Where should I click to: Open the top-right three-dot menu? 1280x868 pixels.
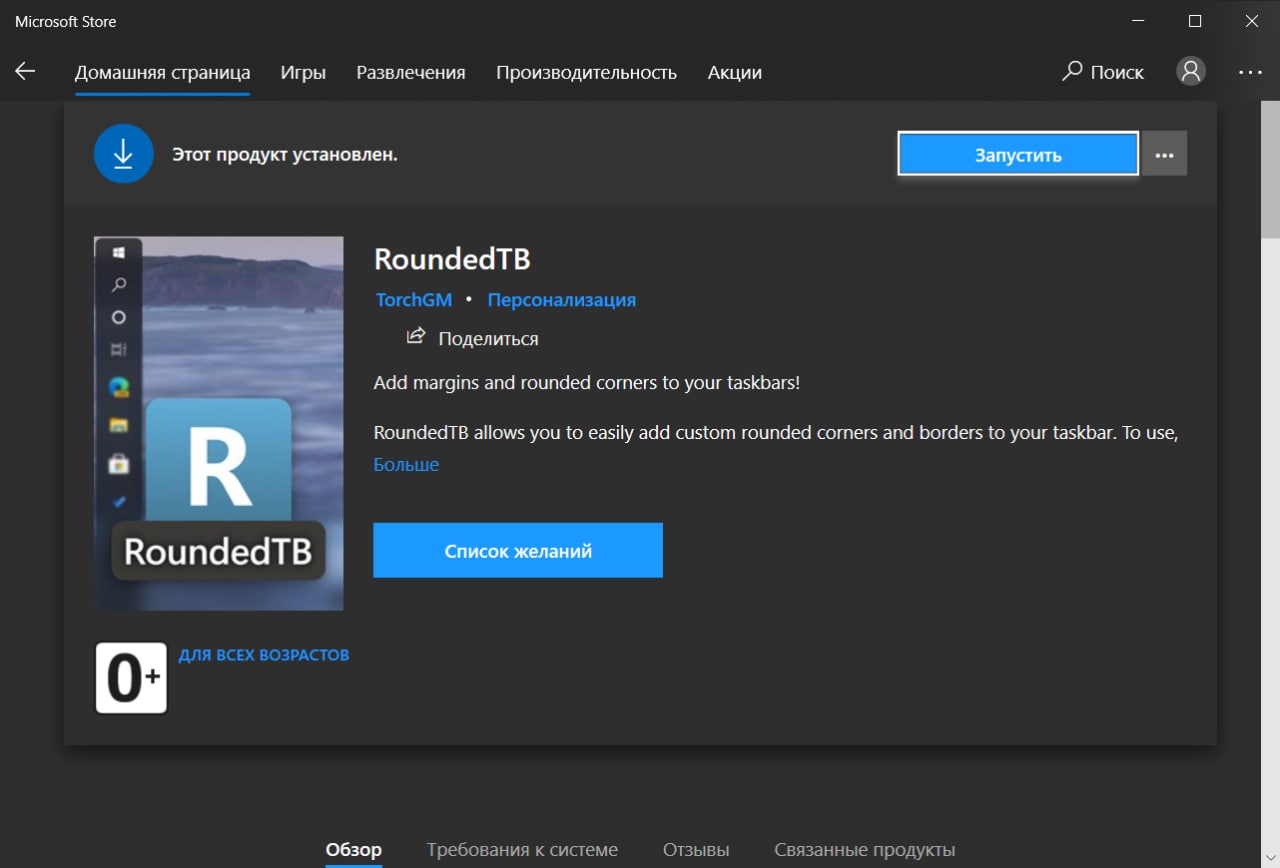pyautogui.click(x=1250, y=72)
